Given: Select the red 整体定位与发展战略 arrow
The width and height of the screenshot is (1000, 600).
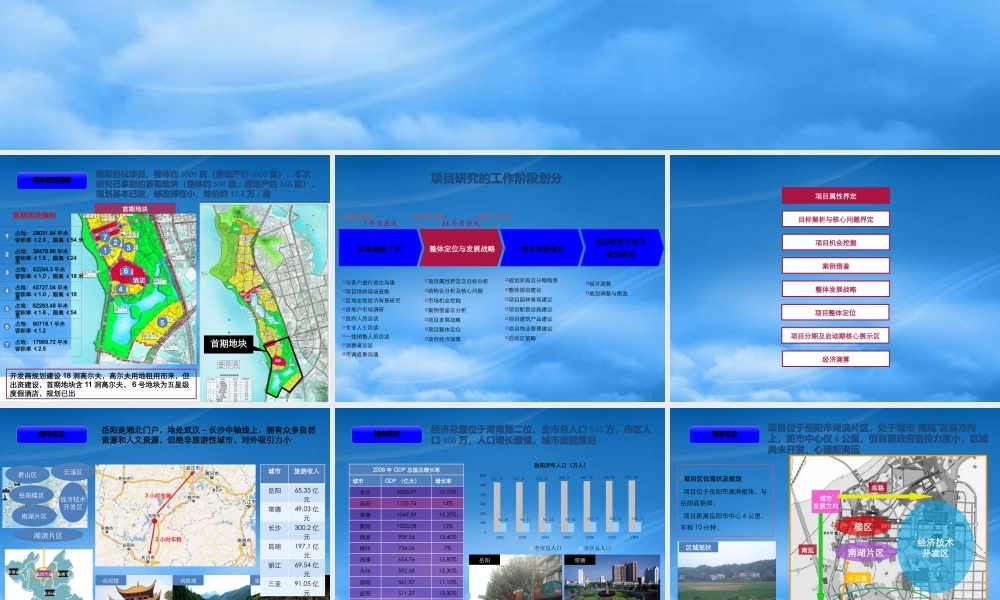Looking at the screenshot, I should point(462,248).
